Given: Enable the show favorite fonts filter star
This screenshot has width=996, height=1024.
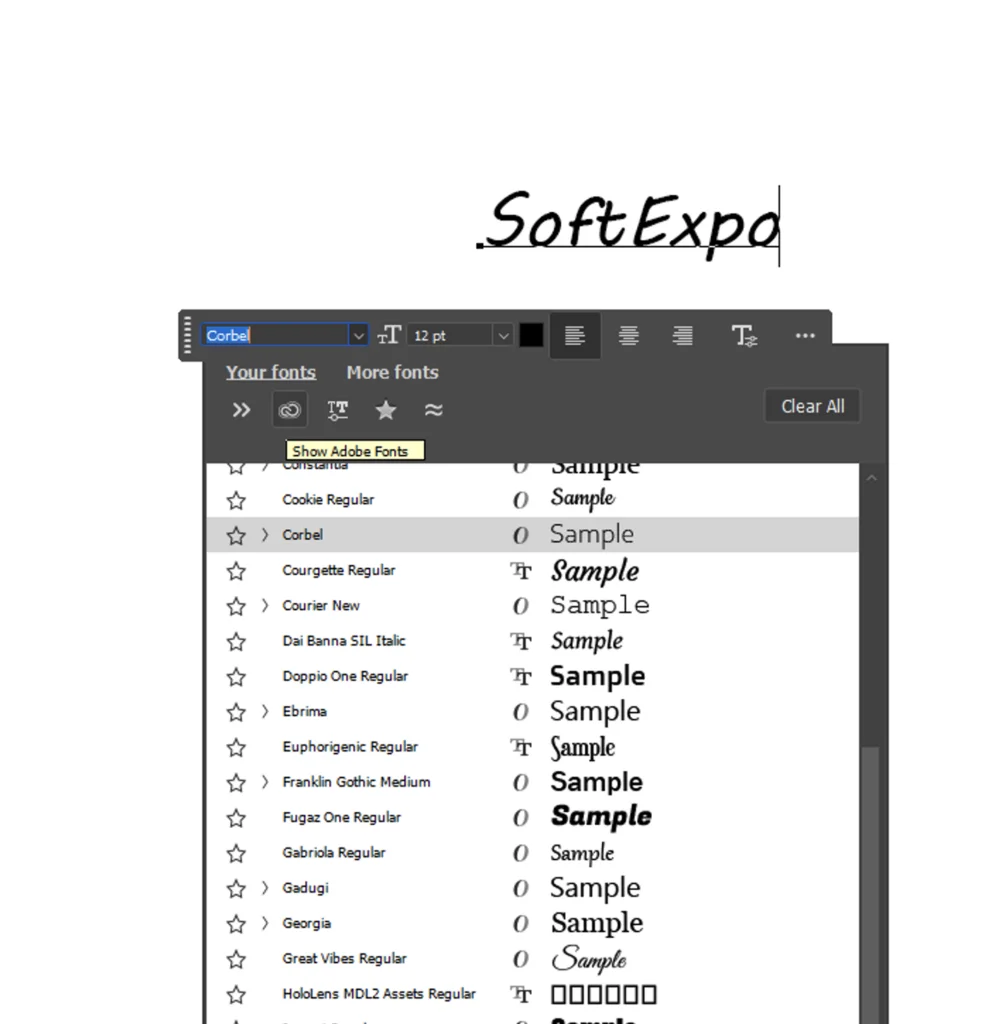Looking at the screenshot, I should [386, 409].
